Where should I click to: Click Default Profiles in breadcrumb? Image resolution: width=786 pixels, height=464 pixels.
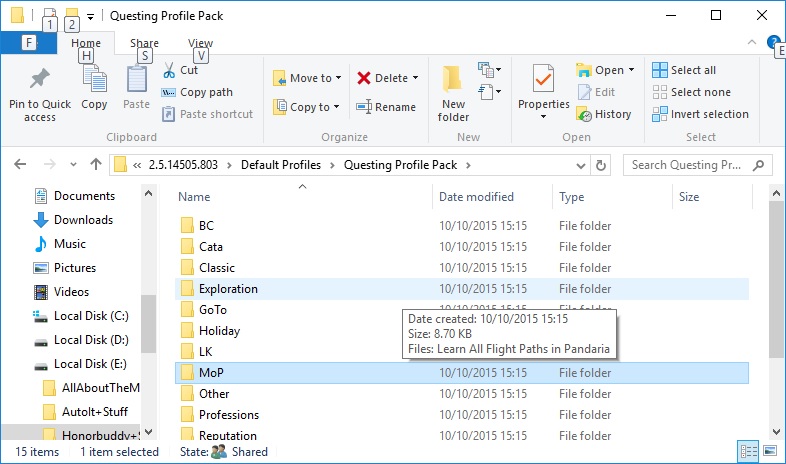(x=281, y=165)
